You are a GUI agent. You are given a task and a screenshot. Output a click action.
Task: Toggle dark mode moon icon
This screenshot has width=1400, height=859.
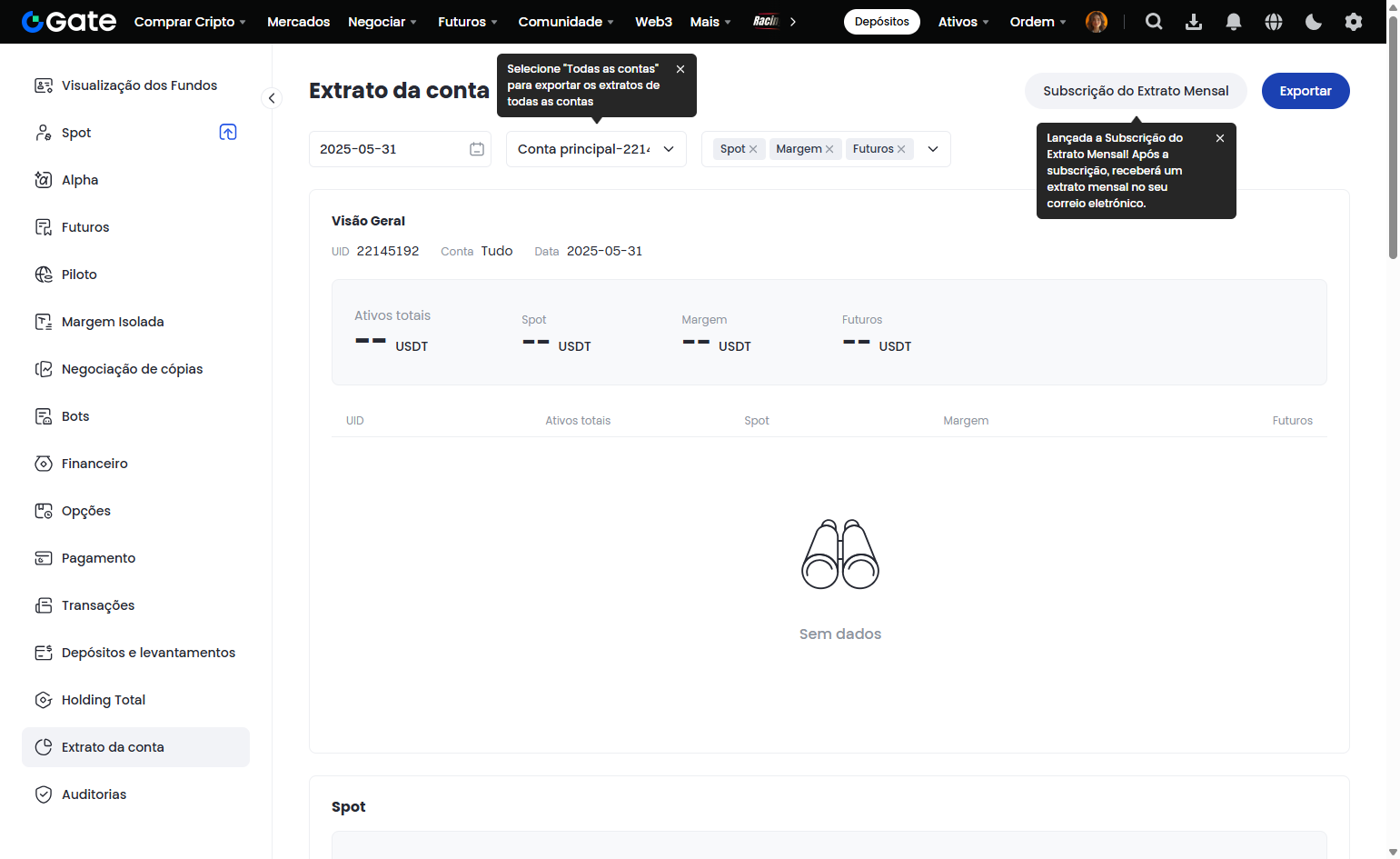[1314, 22]
